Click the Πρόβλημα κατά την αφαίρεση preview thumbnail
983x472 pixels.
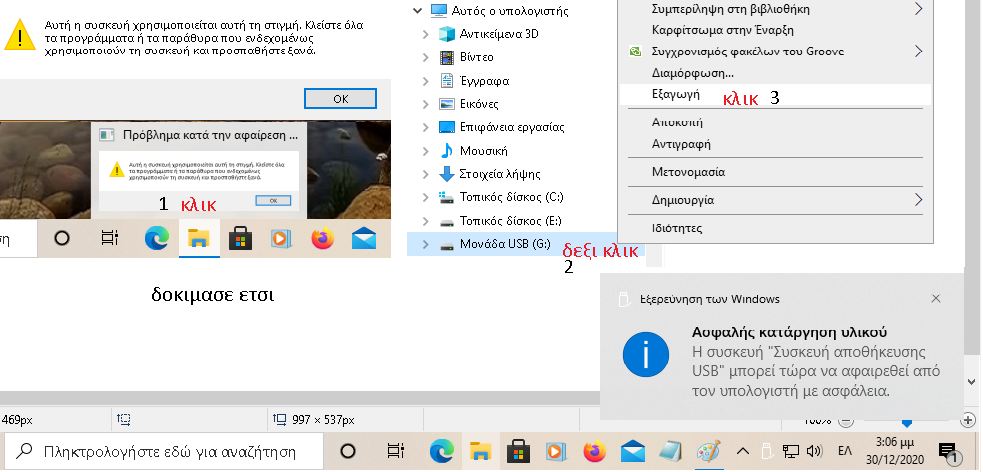point(199,169)
